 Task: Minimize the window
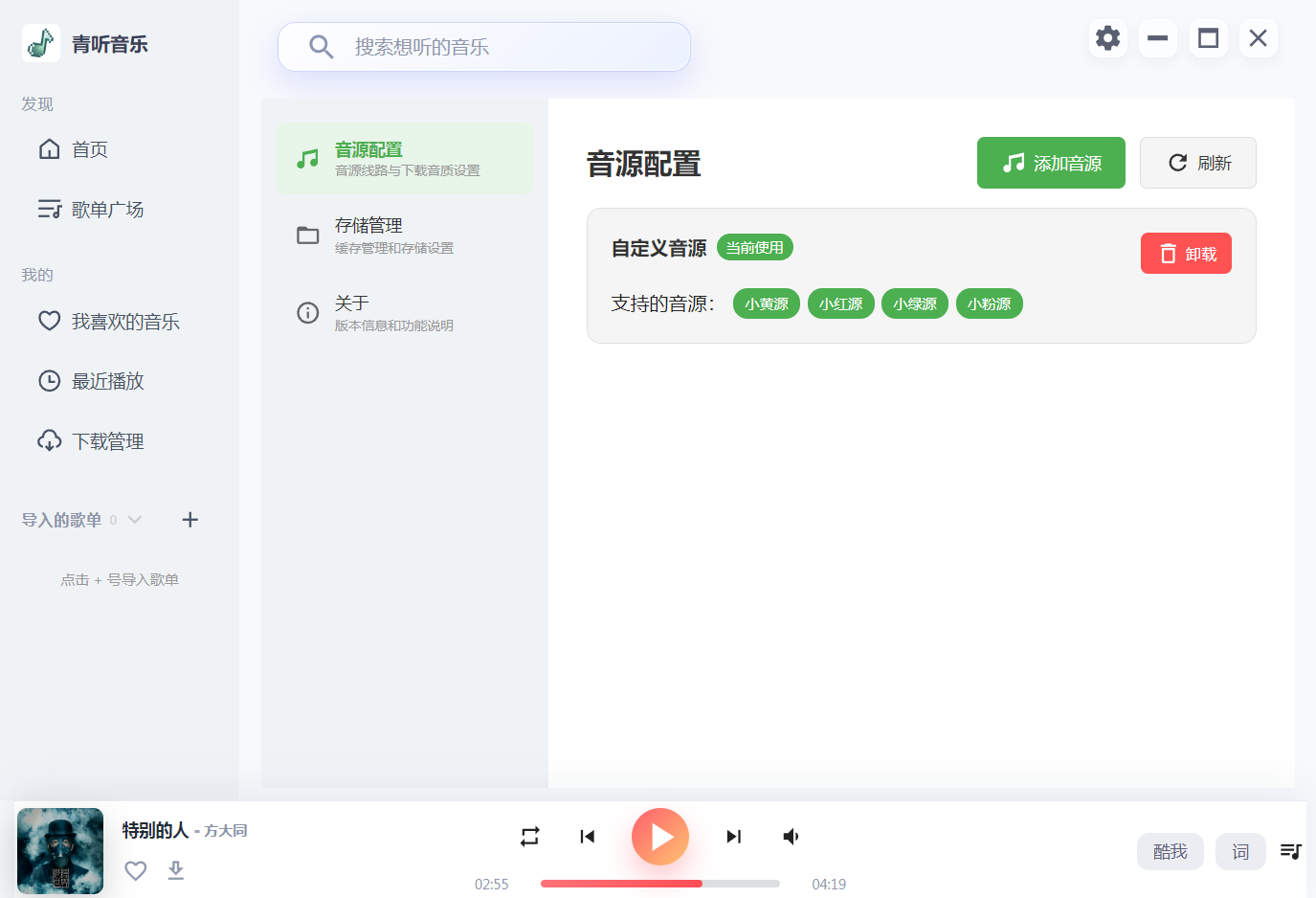click(x=1158, y=38)
